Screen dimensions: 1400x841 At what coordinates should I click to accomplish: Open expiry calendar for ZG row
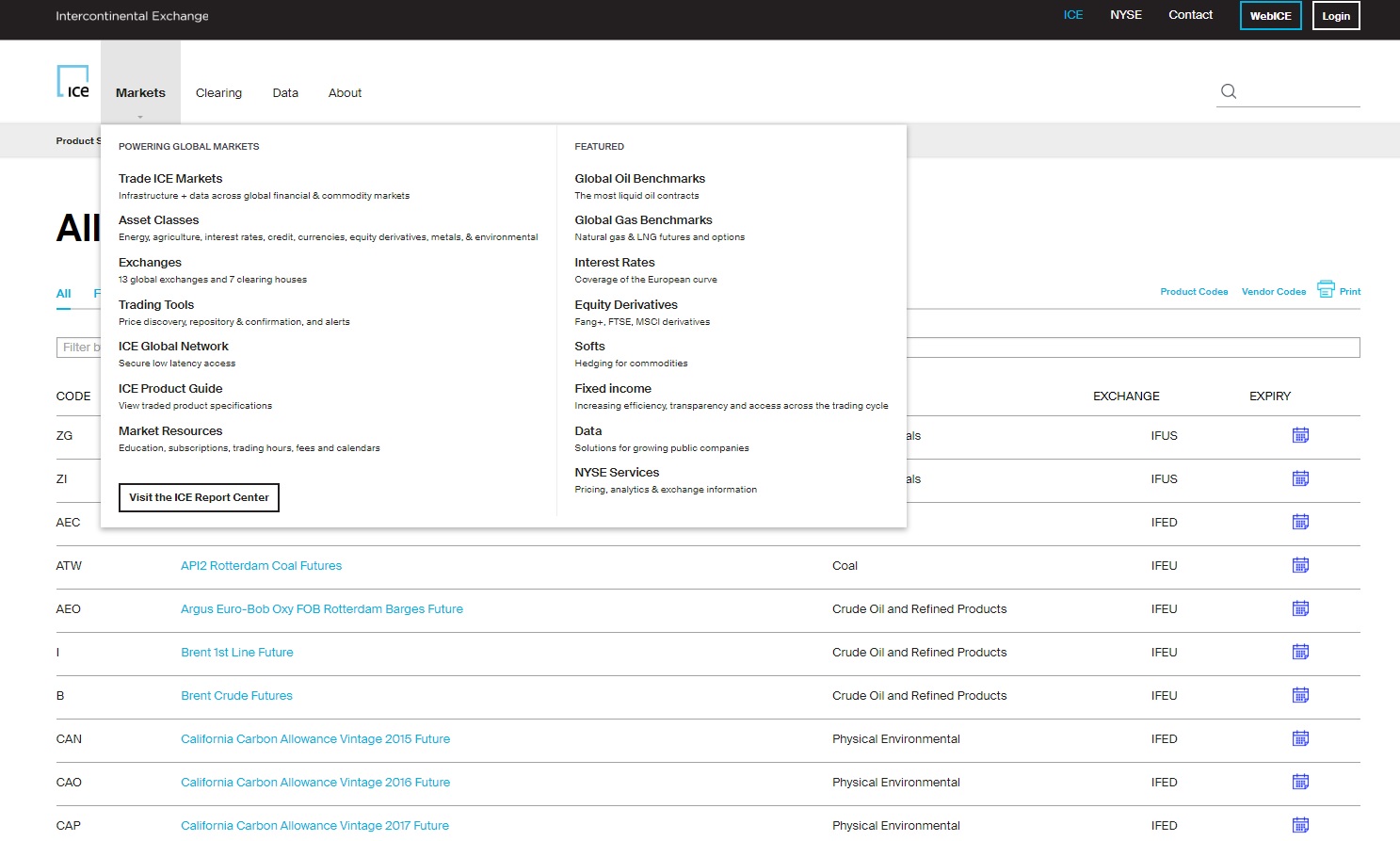pyautogui.click(x=1300, y=435)
